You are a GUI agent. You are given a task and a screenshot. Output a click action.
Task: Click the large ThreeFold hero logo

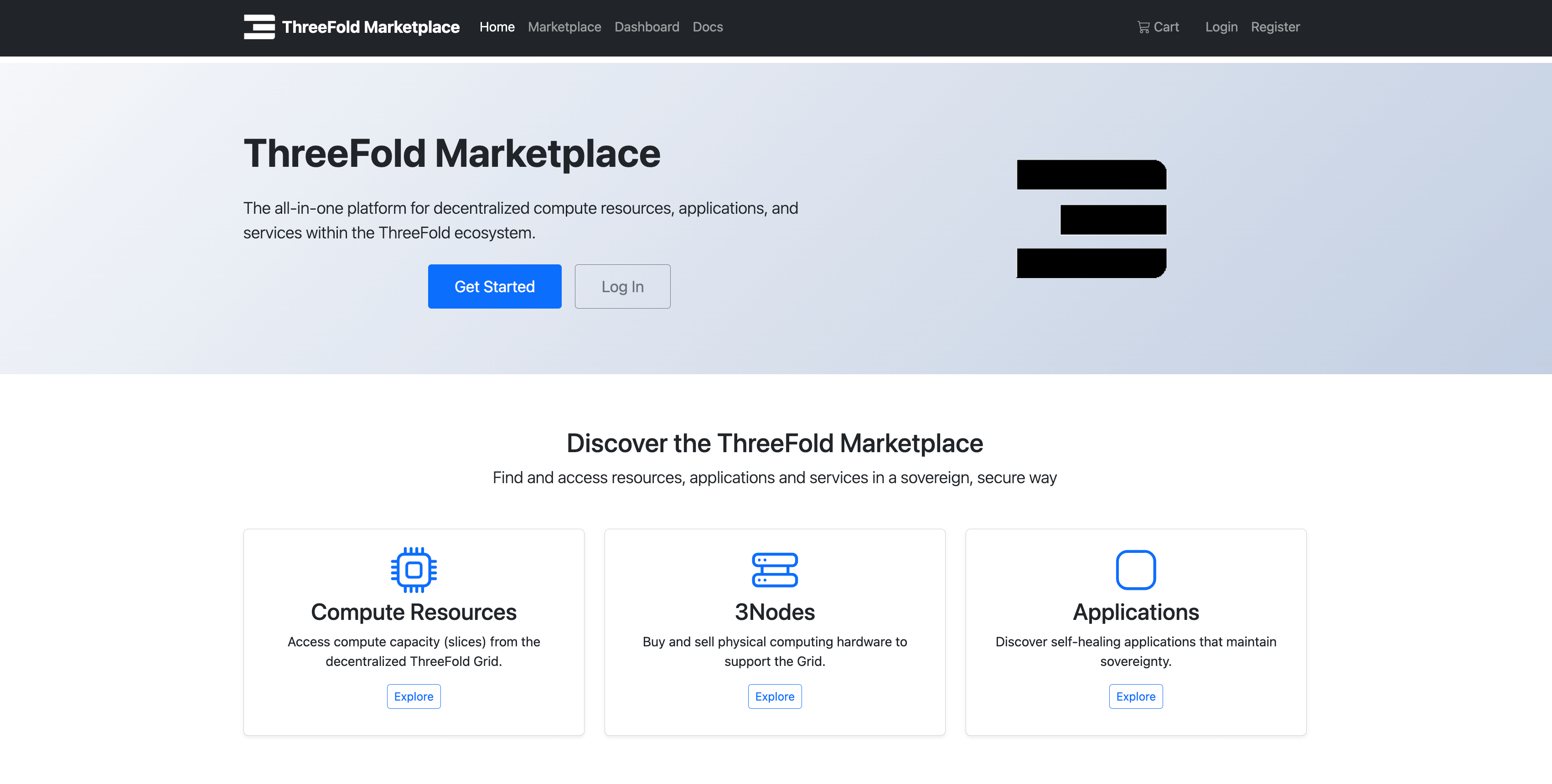tap(1091, 219)
